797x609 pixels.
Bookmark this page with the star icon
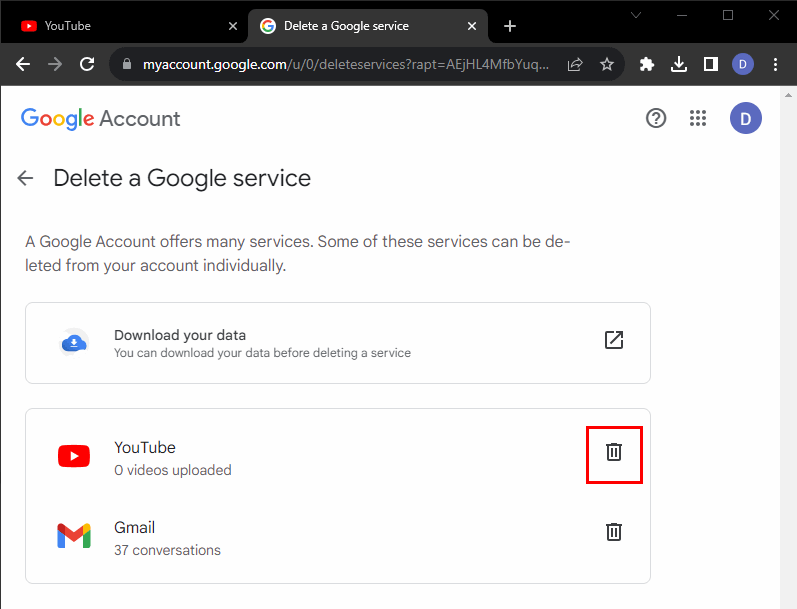click(607, 64)
